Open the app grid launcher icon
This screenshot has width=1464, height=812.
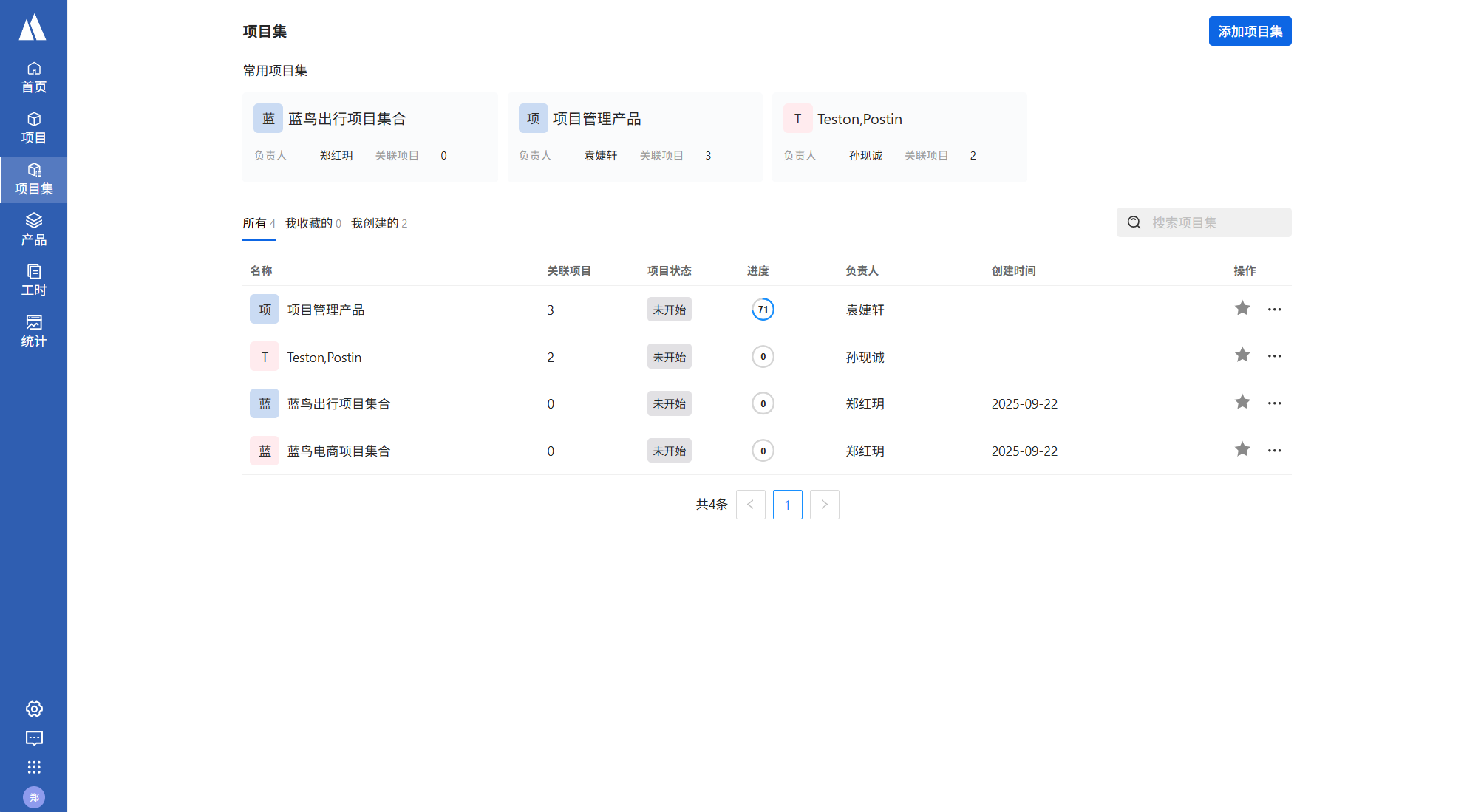pos(34,767)
